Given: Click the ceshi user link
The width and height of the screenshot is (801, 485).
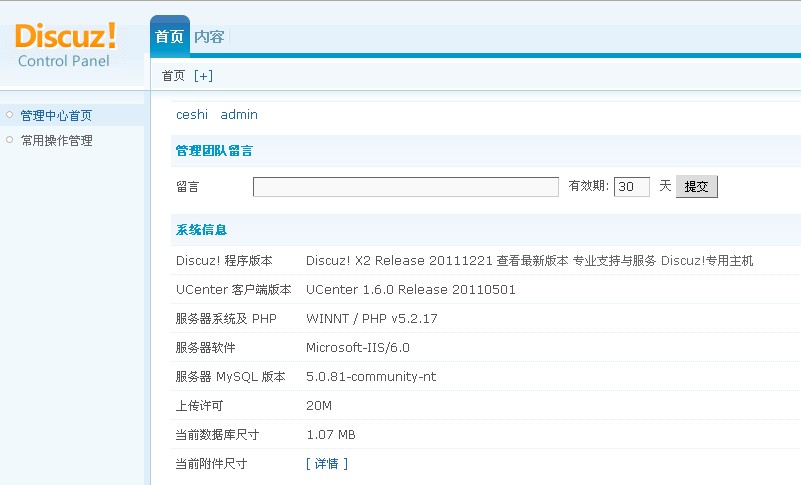Looking at the screenshot, I should [192, 114].
